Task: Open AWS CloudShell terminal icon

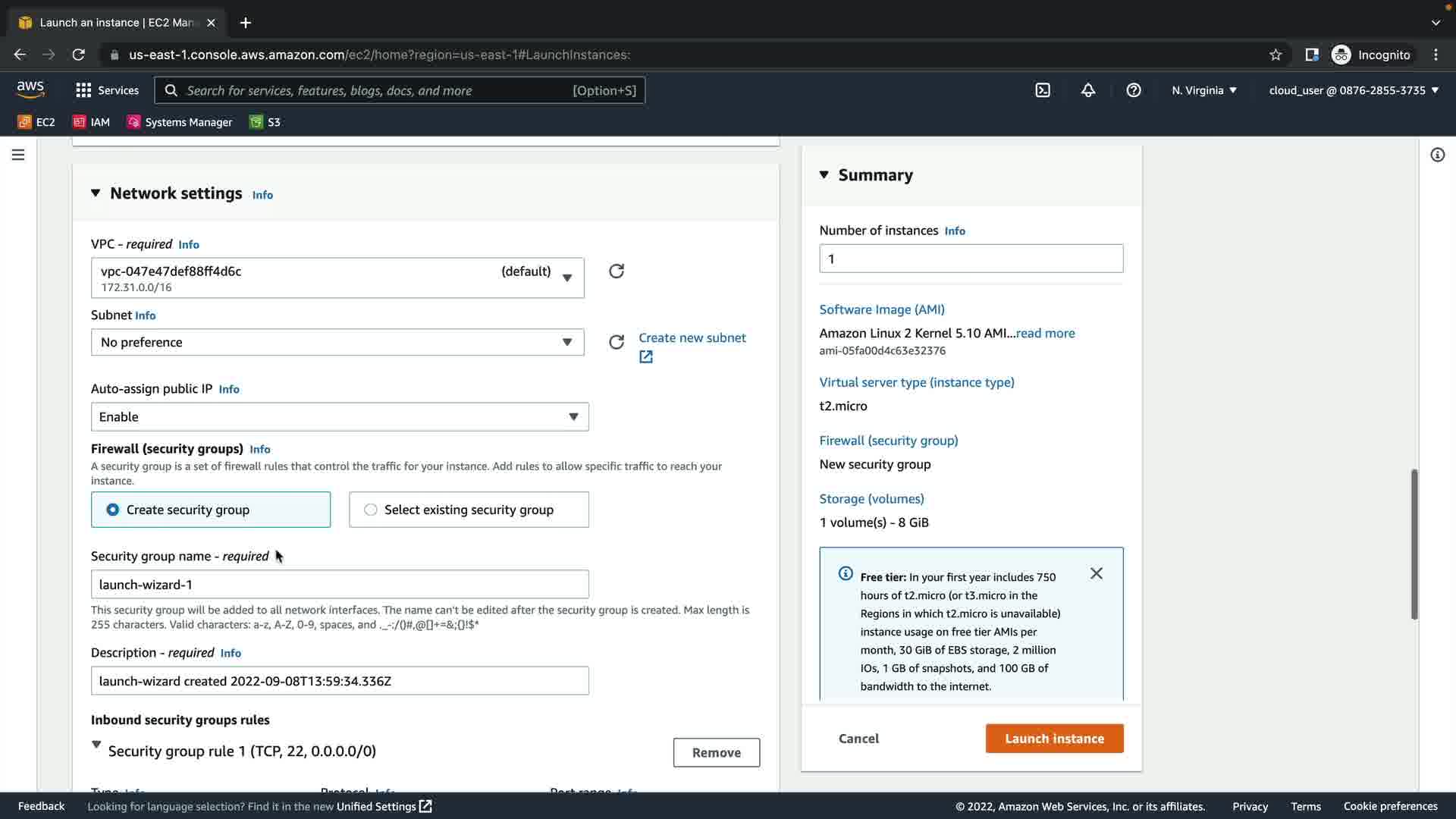Action: coord(1043,90)
